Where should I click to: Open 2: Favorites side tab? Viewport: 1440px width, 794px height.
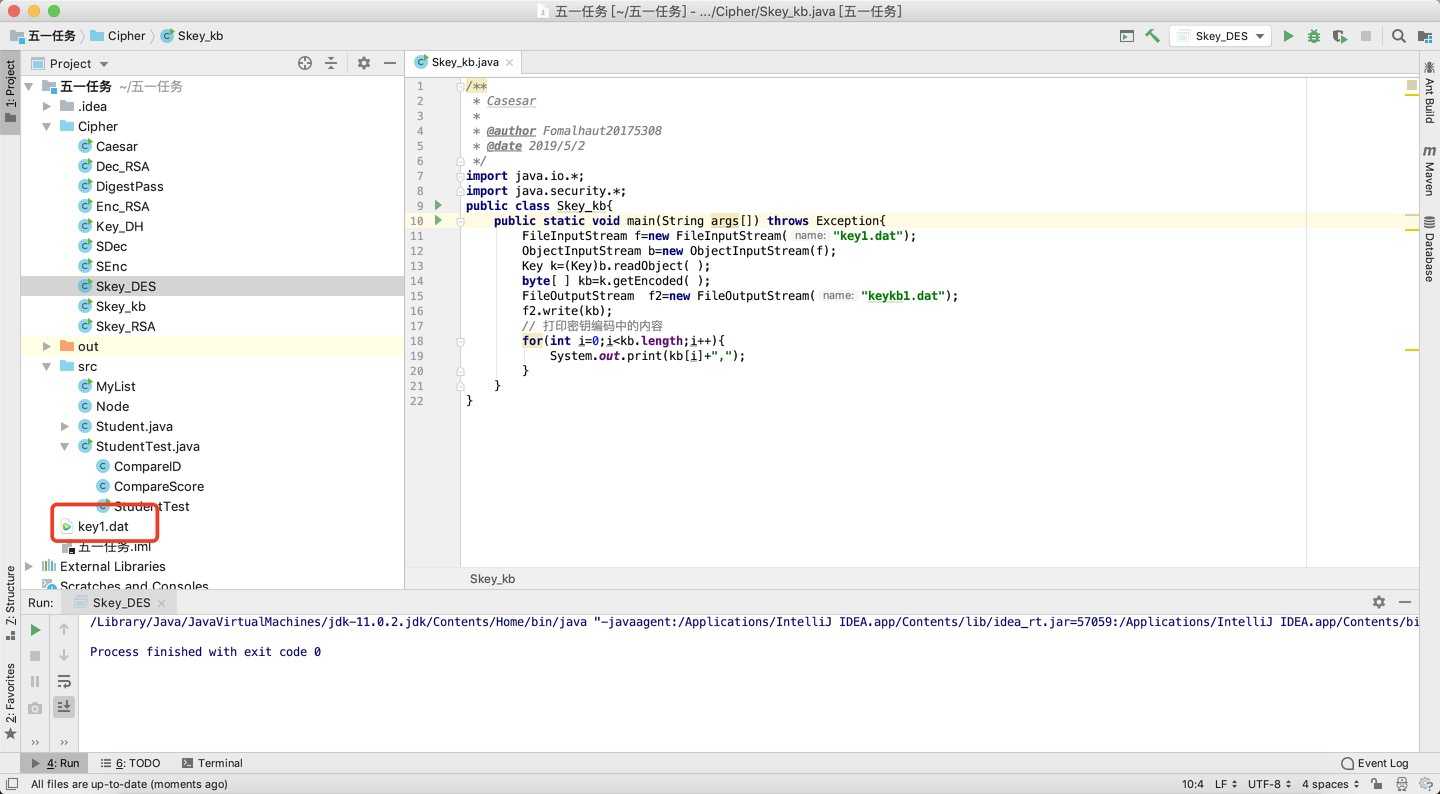(10, 701)
